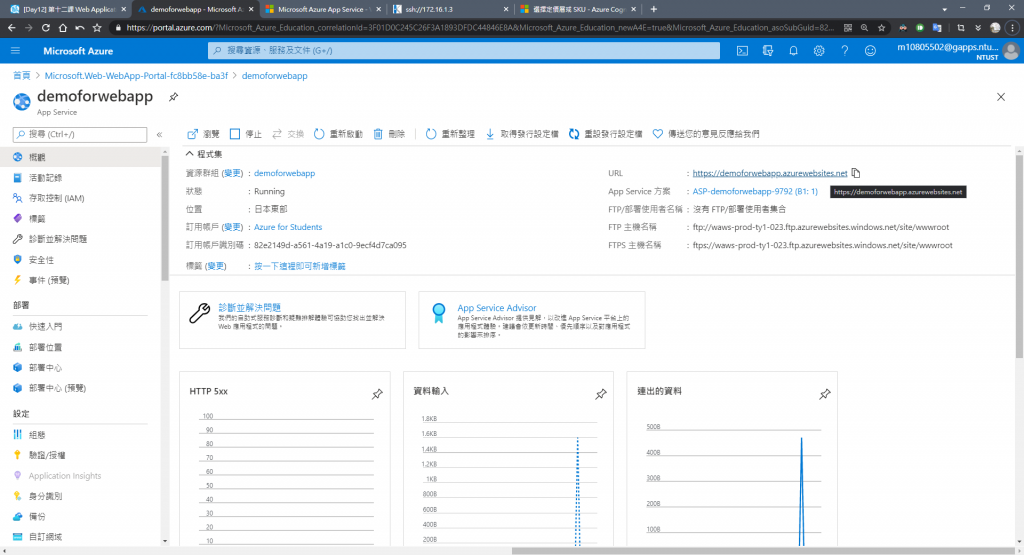Open https://demoforwebapp.azurewebsites.net URL link
The height and width of the screenshot is (555, 1024).
coord(770,173)
